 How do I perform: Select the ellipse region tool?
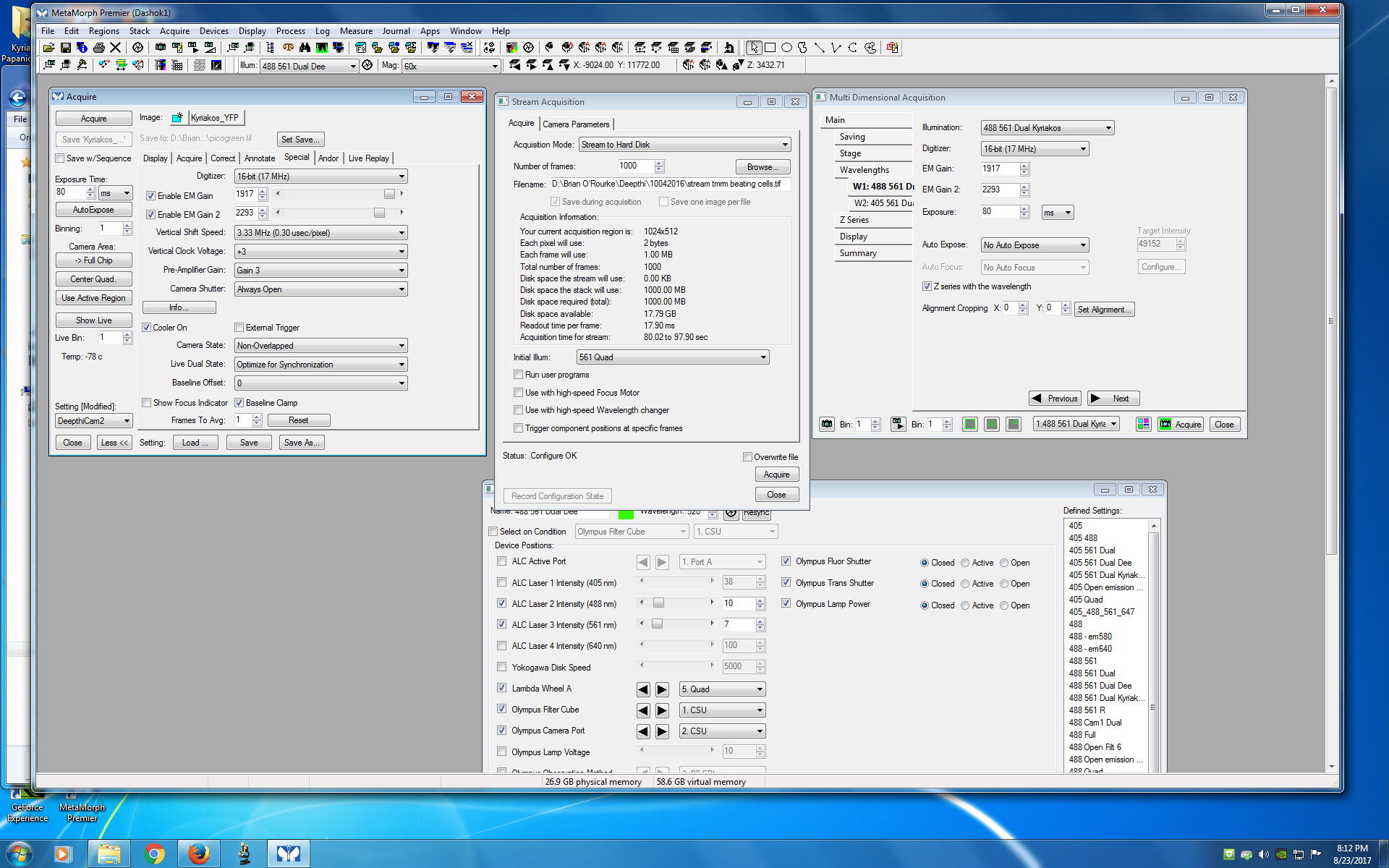[786, 48]
